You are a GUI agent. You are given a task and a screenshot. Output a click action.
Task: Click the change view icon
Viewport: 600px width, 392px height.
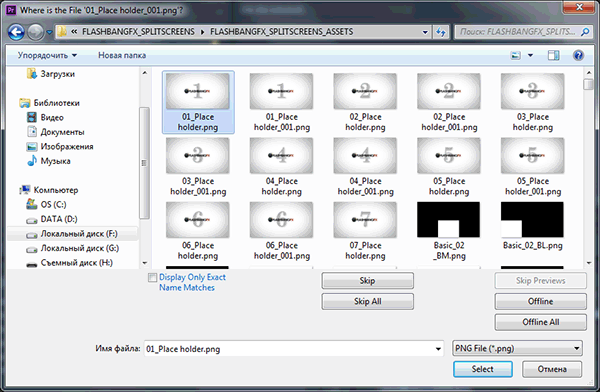pyautogui.click(x=515, y=56)
